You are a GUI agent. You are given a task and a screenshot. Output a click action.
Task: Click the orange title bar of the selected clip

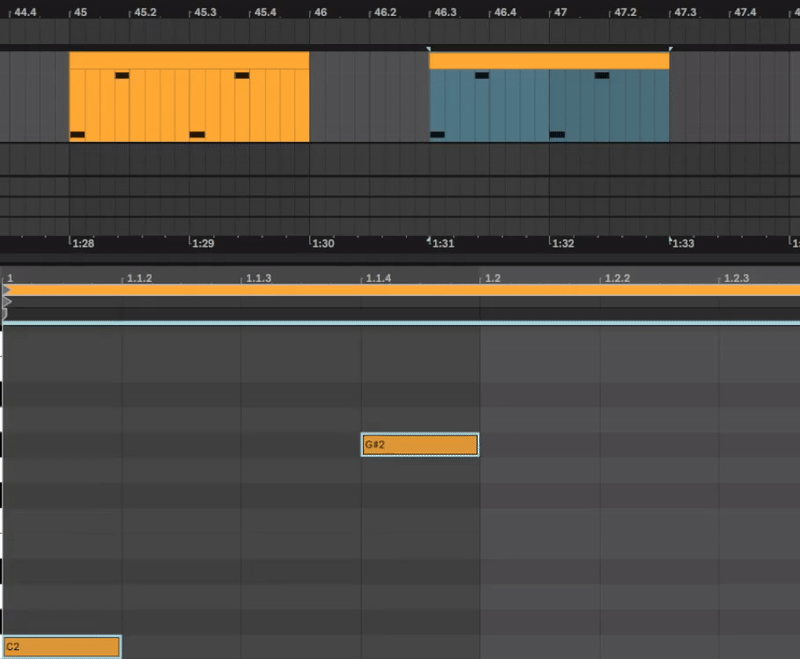point(549,61)
